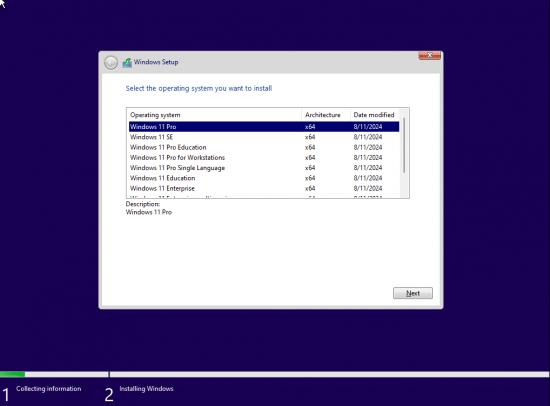Viewport: 550px width, 406px height.
Task: Close the Windows Setup dialog
Action: click(429, 55)
